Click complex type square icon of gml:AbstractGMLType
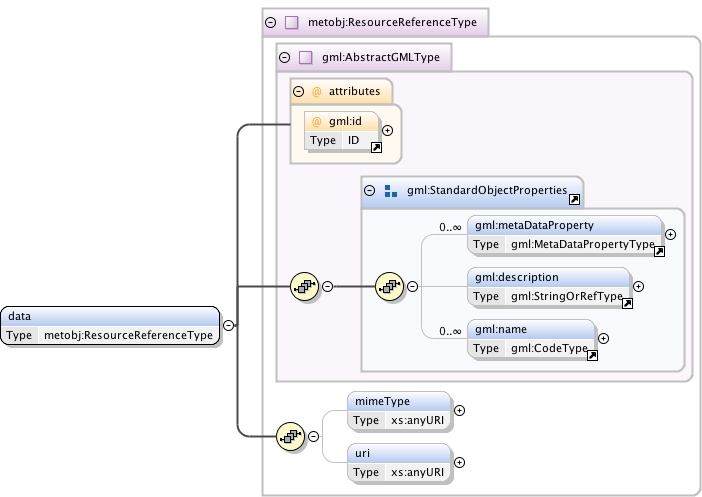 click(305, 57)
